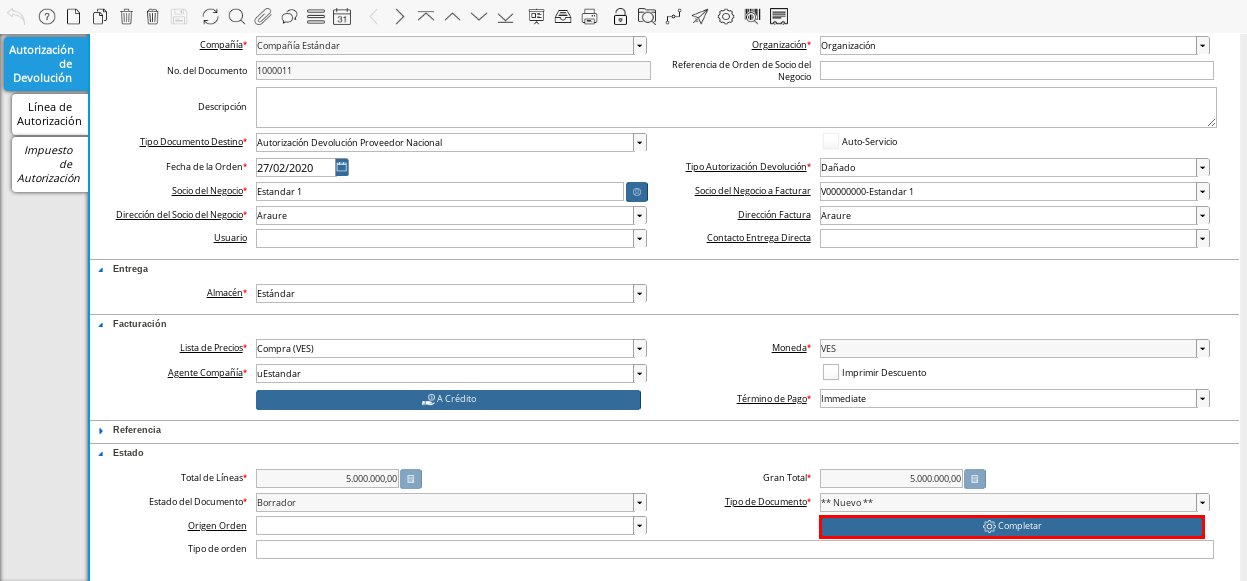Check the Imprimir Descuento checkbox
The height and width of the screenshot is (581, 1247).
[x=830, y=372]
